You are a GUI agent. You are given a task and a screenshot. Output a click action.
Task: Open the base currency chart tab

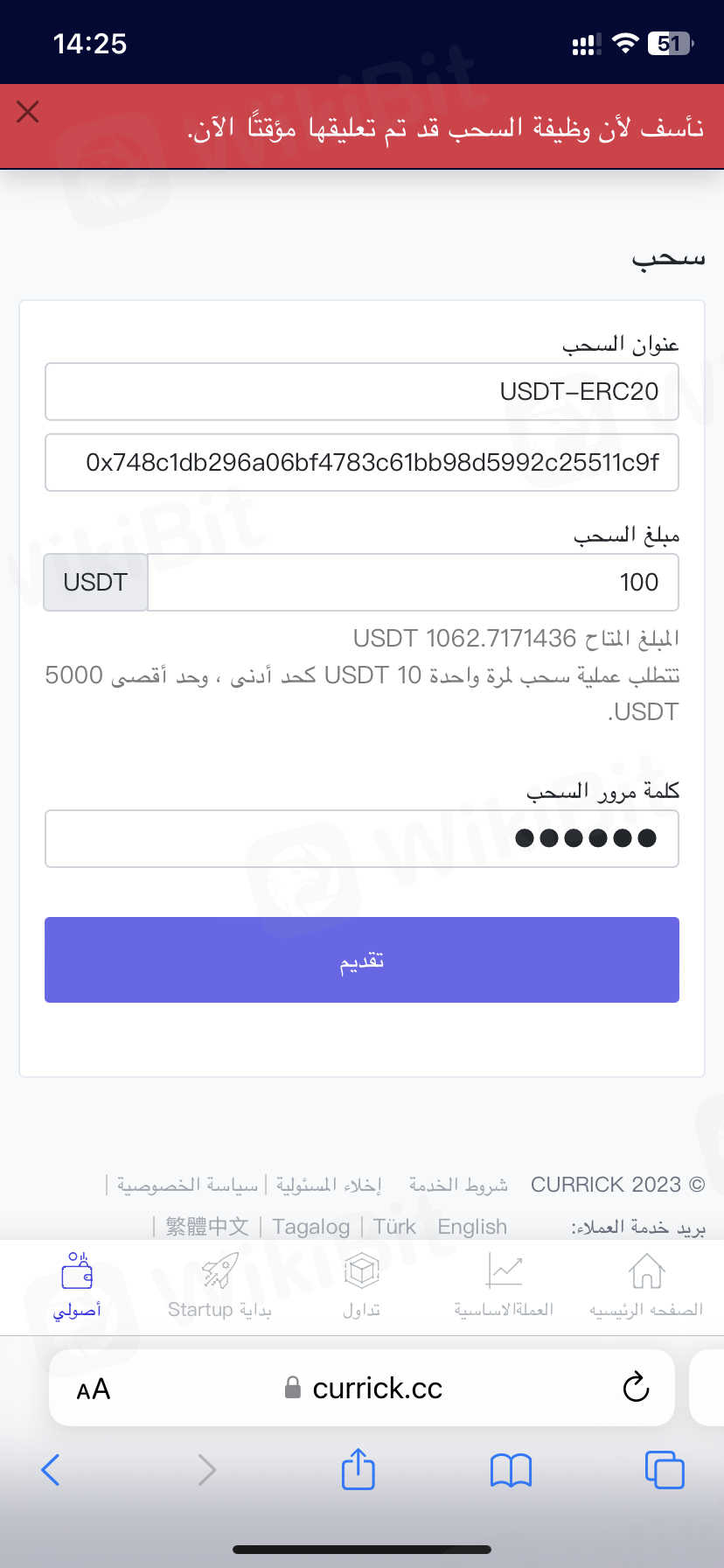[504, 1272]
